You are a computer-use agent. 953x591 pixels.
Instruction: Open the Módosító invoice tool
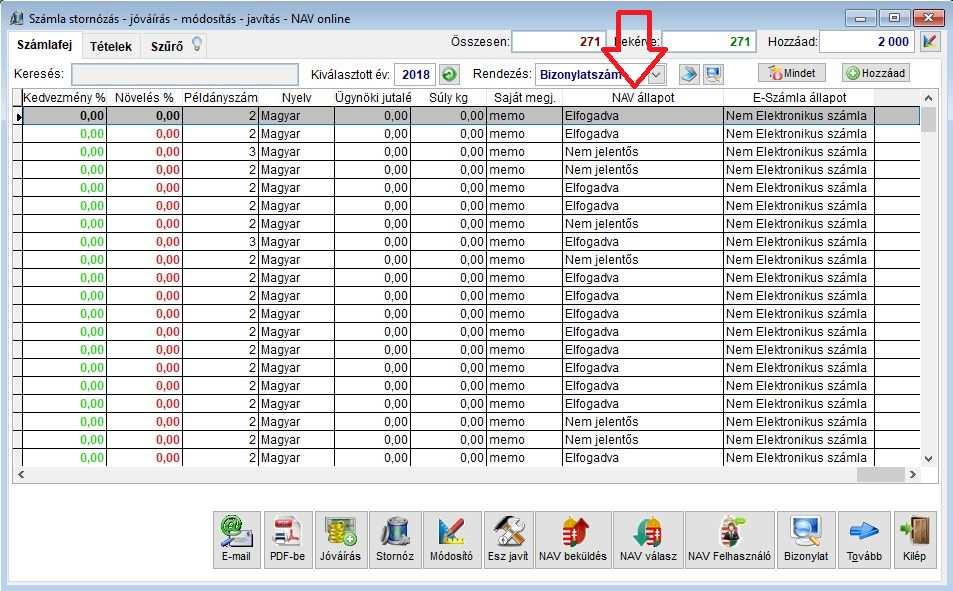tap(452, 539)
